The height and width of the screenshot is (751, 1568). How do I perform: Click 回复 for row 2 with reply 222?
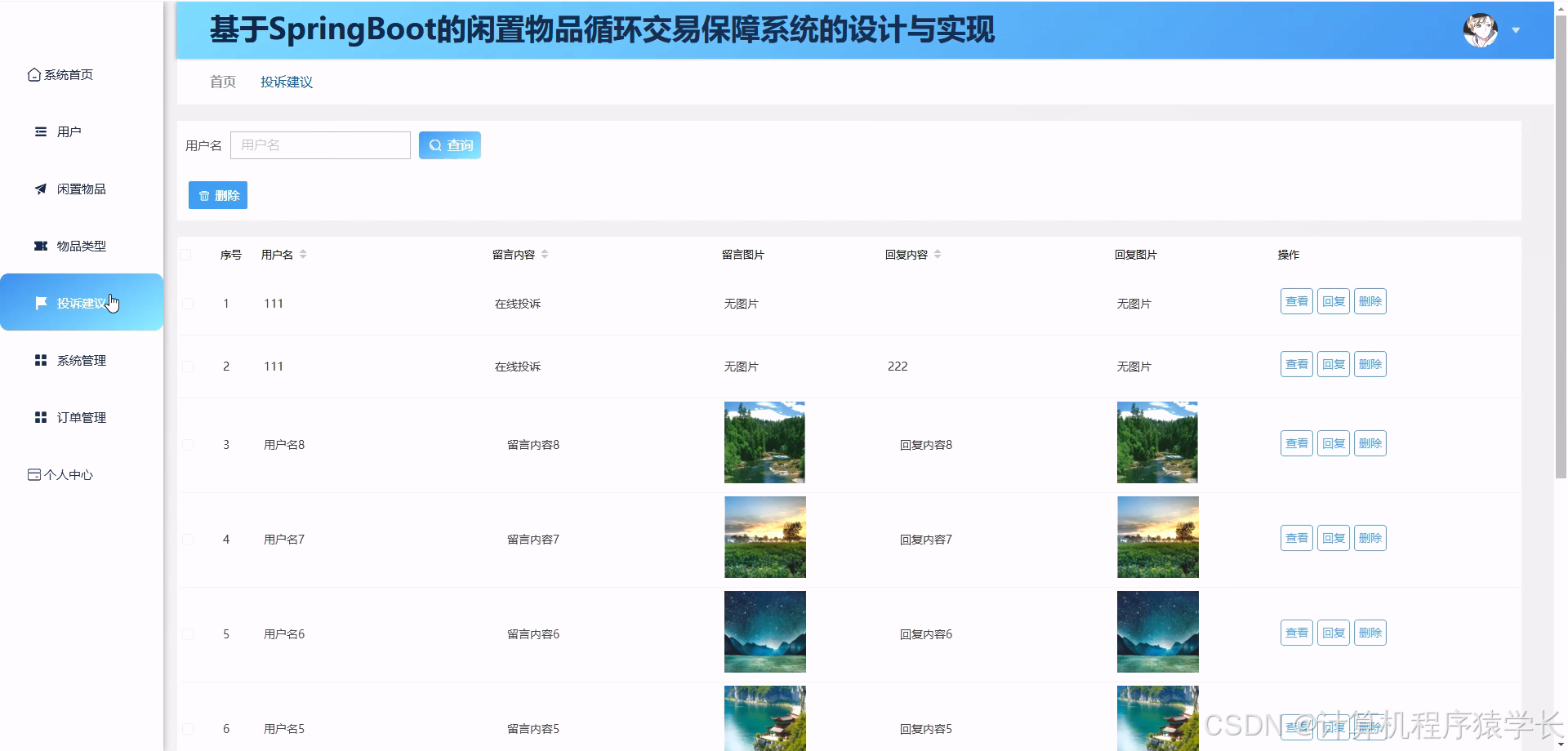[1334, 365]
